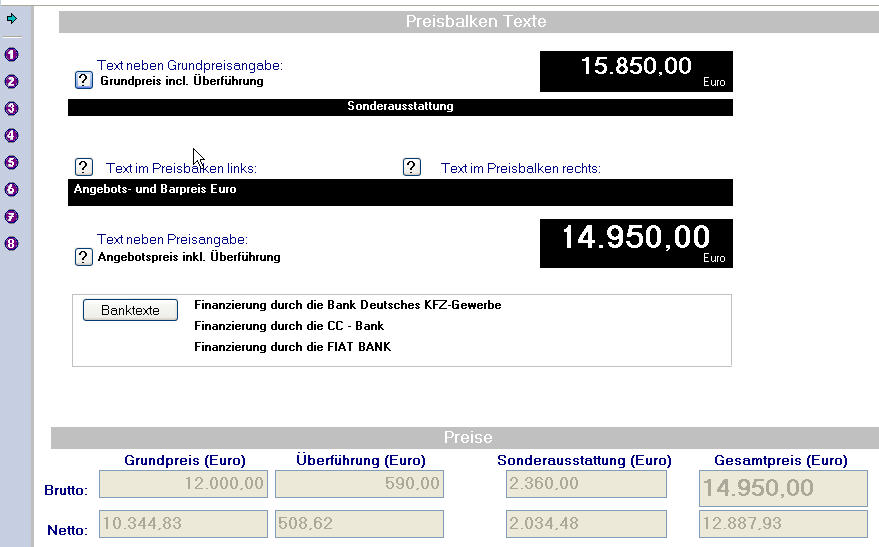Click the Sonderausstattung black bar
Viewport: 879px width, 547px height.
click(x=400, y=107)
